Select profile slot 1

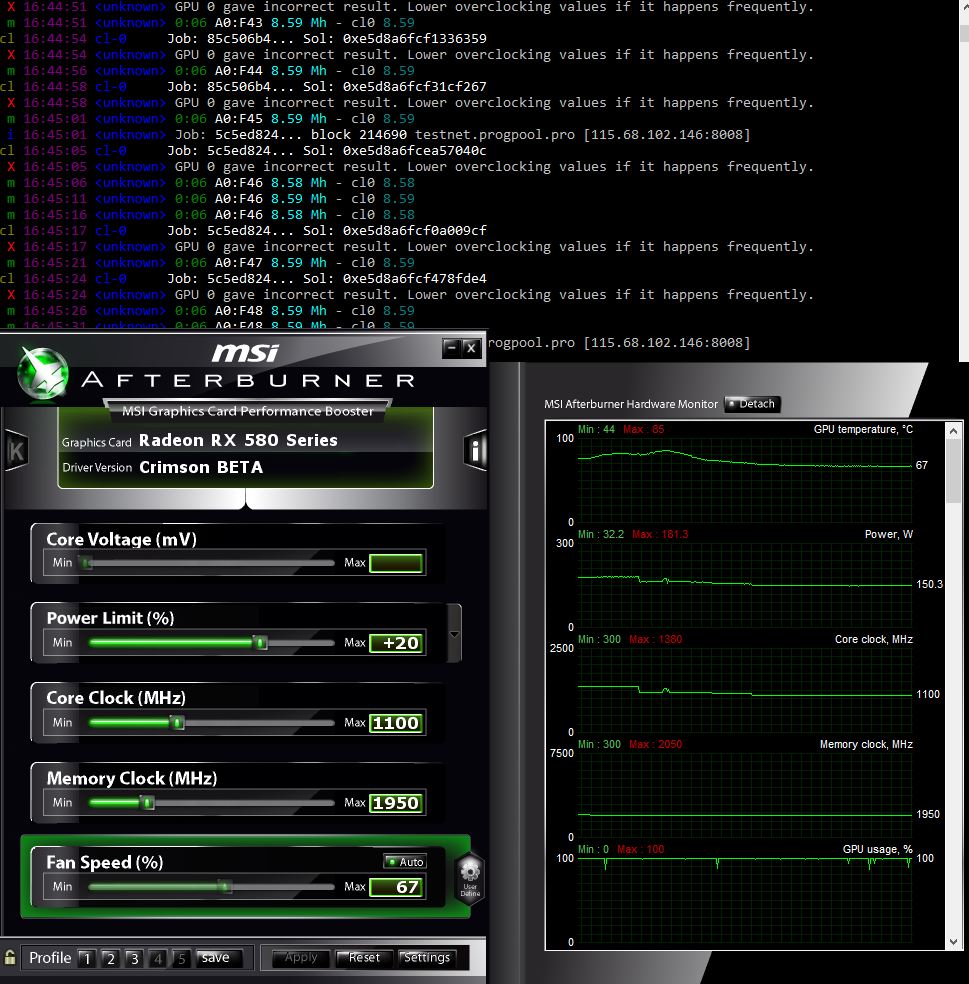pos(87,958)
